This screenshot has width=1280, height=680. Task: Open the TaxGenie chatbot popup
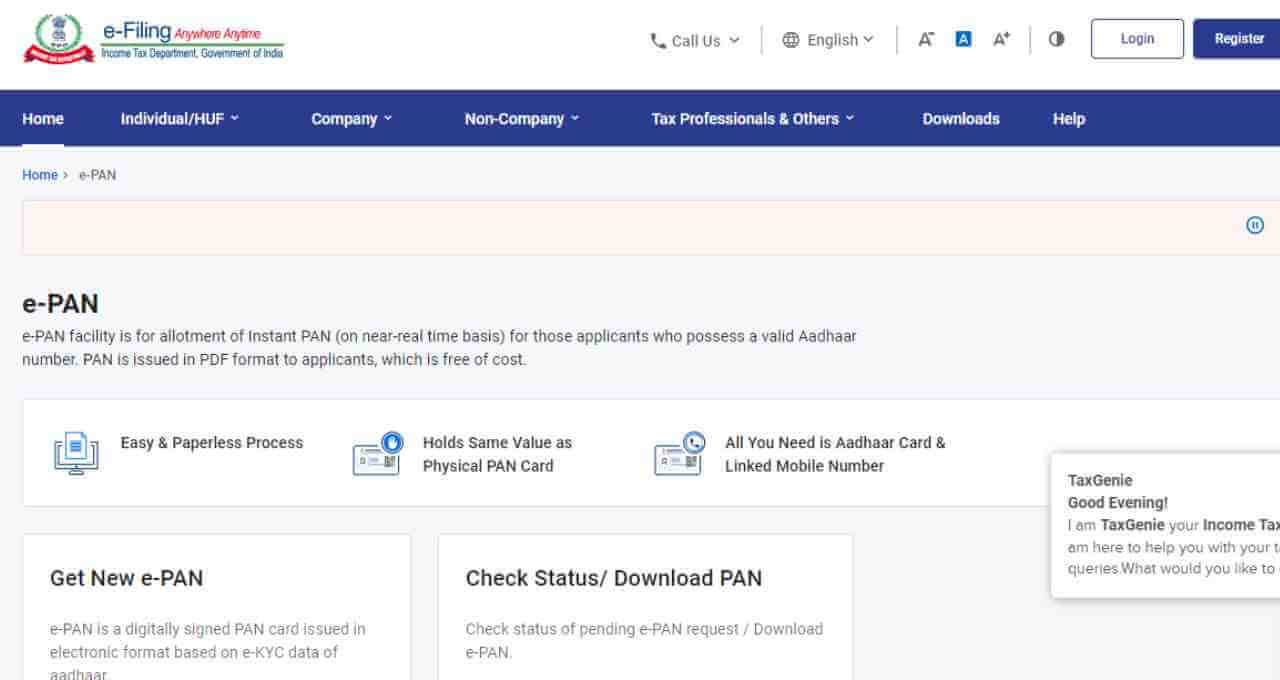point(1165,525)
